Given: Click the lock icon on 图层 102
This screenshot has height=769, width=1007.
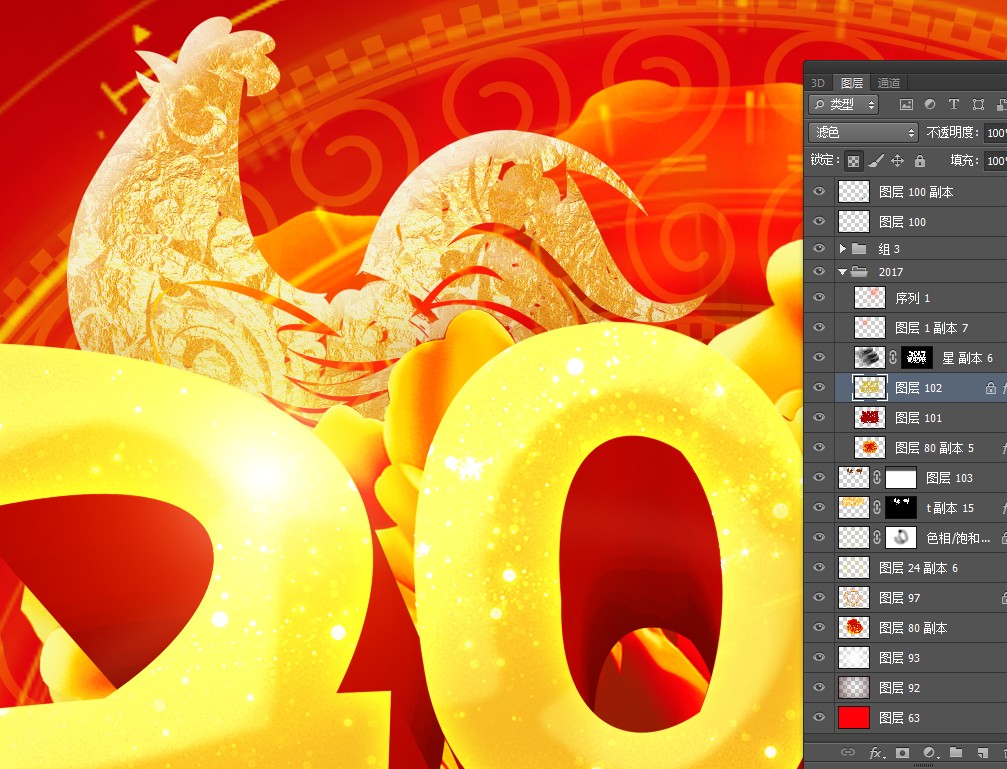Looking at the screenshot, I should coord(991,387).
